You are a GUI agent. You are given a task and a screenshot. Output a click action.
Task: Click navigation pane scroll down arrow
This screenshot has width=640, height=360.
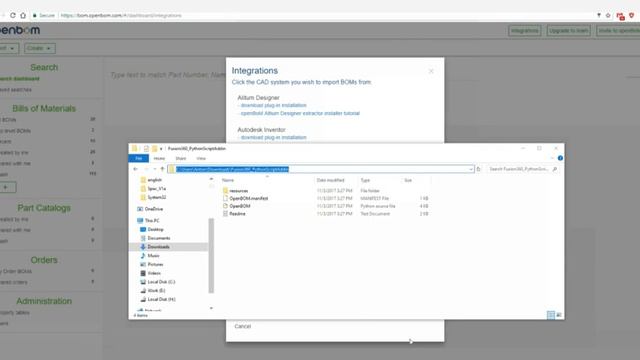(211, 308)
